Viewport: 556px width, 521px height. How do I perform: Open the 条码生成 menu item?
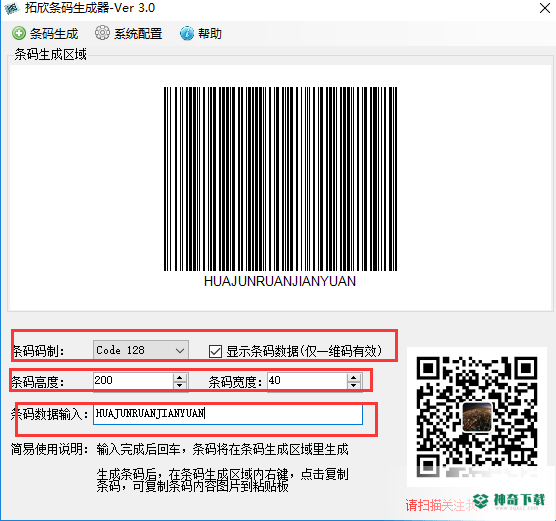pyautogui.click(x=45, y=34)
